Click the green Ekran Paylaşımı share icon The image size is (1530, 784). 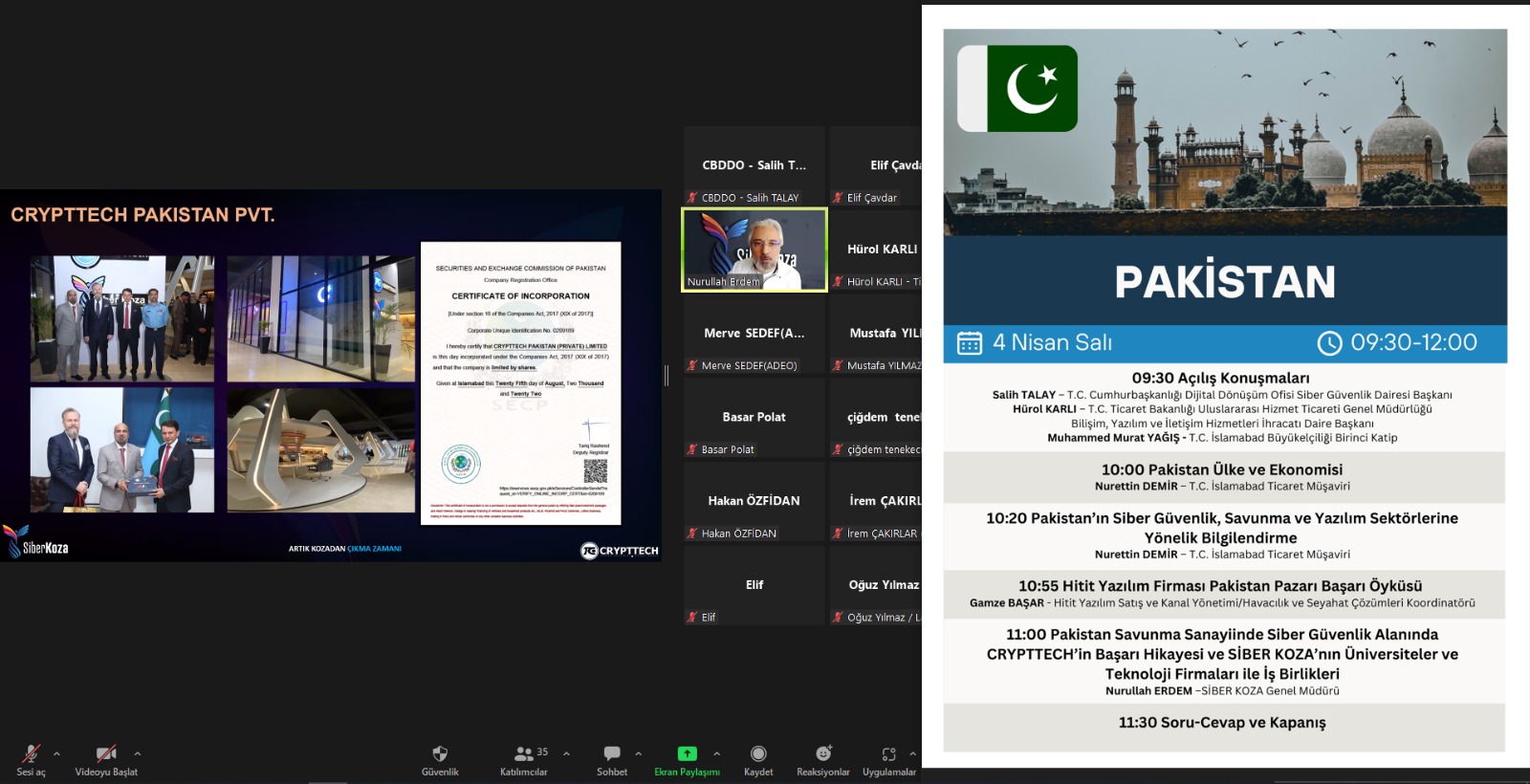[687, 754]
